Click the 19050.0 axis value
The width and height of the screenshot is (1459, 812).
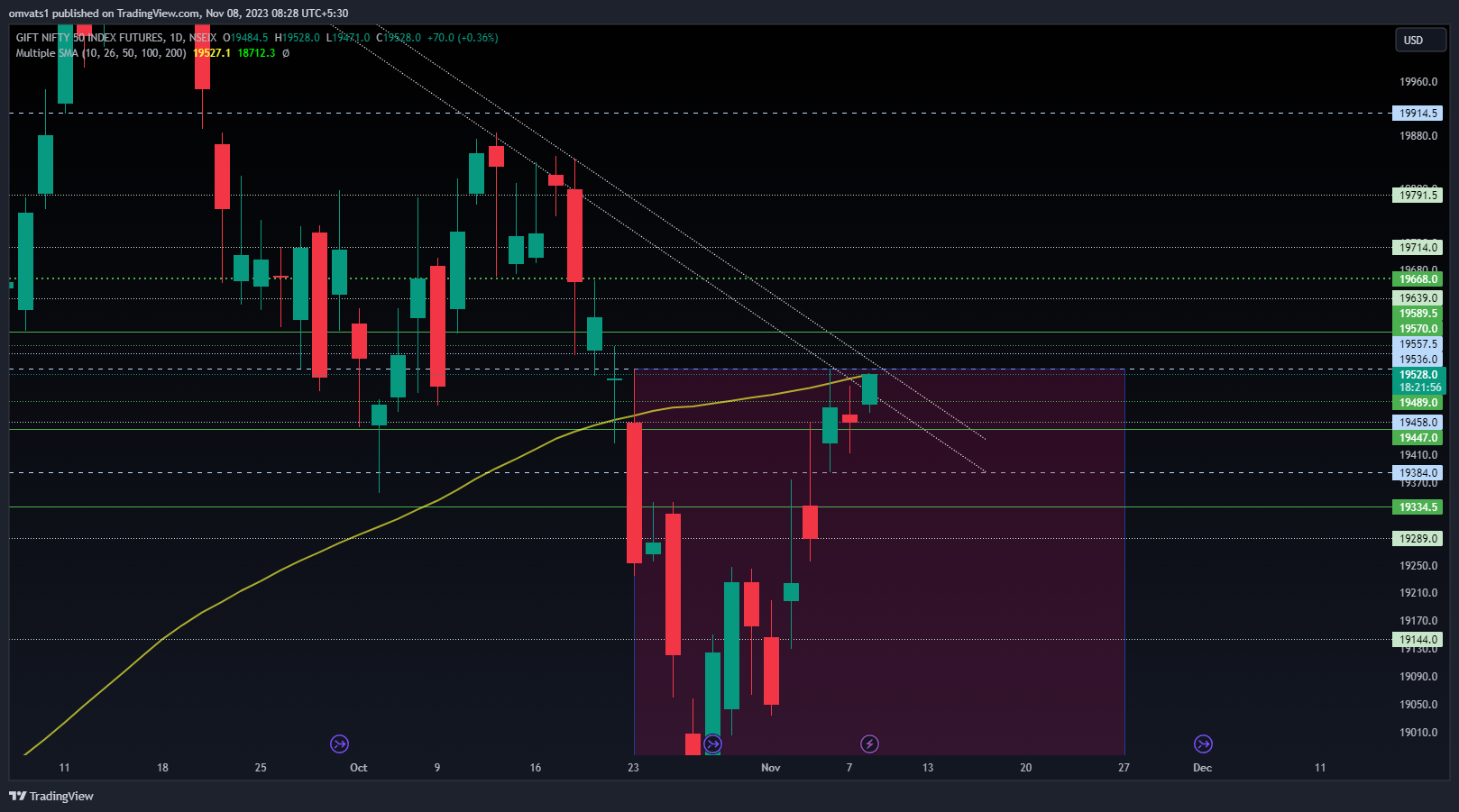coord(1418,705)
